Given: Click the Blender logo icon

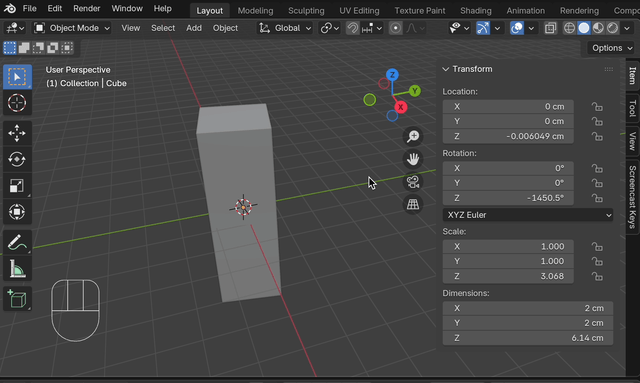Looking at the screenshot, I should (9, 8).
